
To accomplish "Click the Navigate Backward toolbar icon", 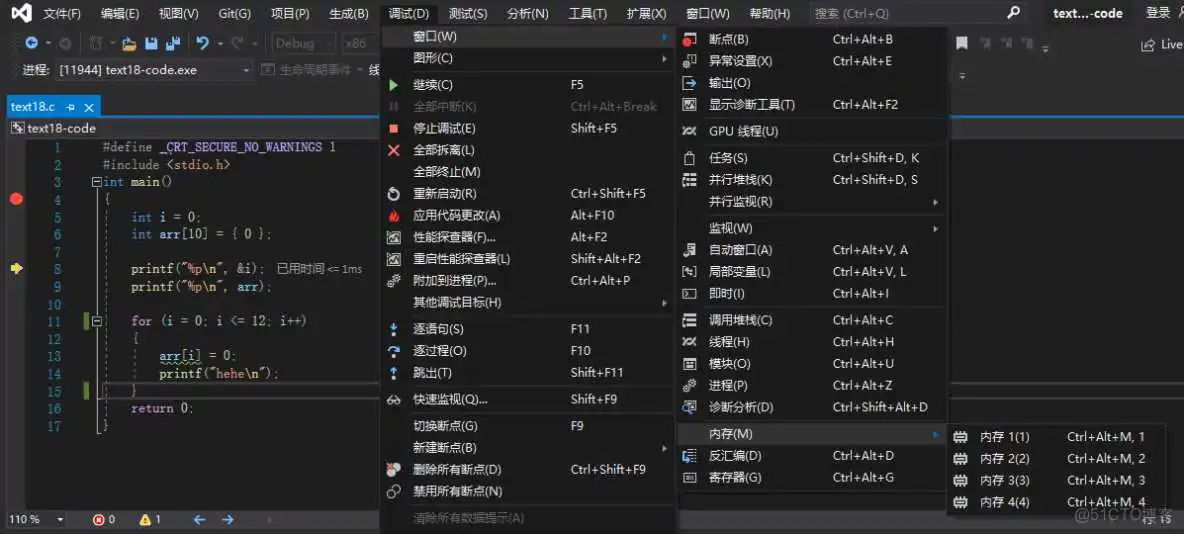I will tap(32, 44).
